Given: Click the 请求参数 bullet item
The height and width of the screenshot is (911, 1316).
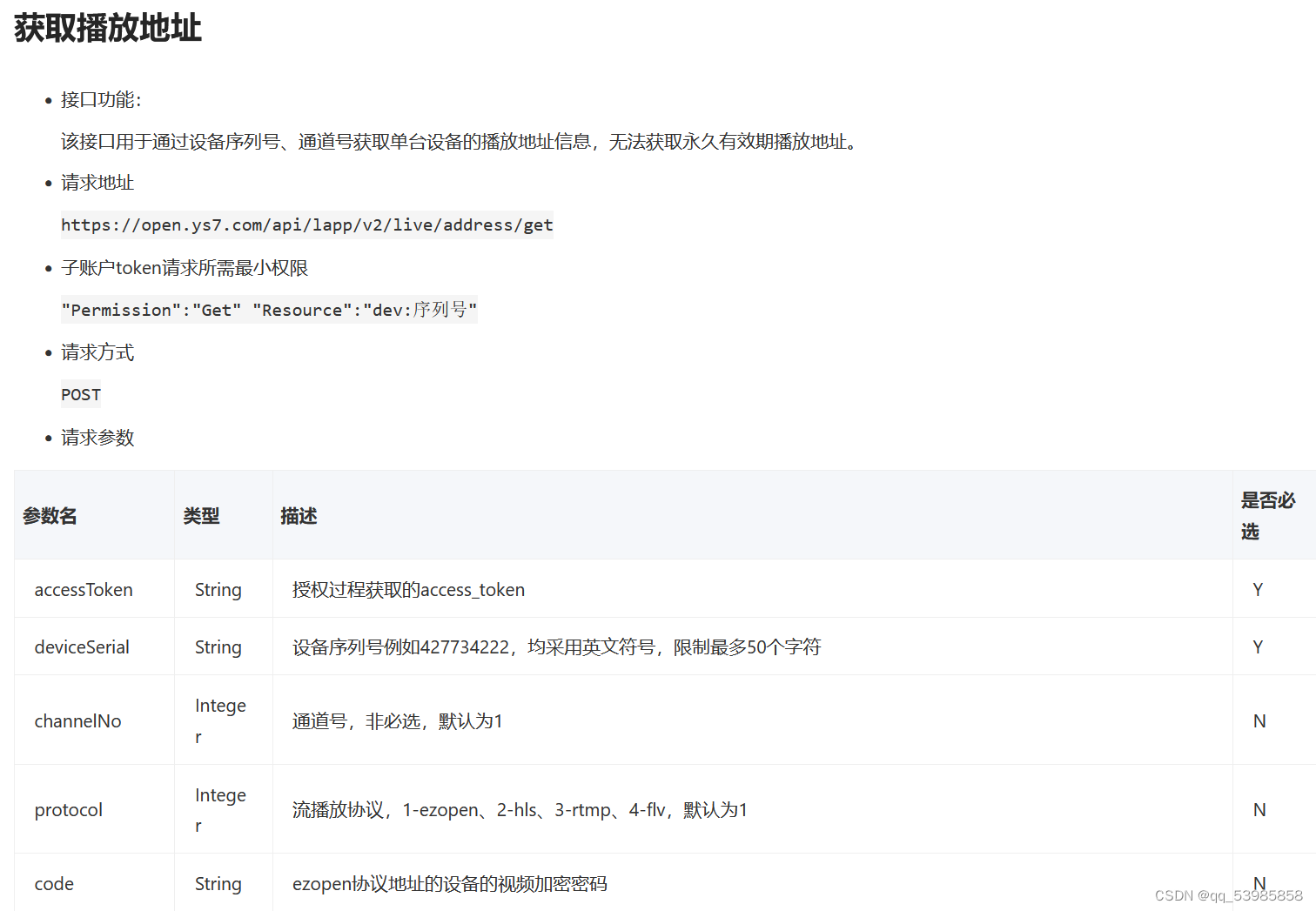Looking at the screenshot, I should (x=97, y=437).
